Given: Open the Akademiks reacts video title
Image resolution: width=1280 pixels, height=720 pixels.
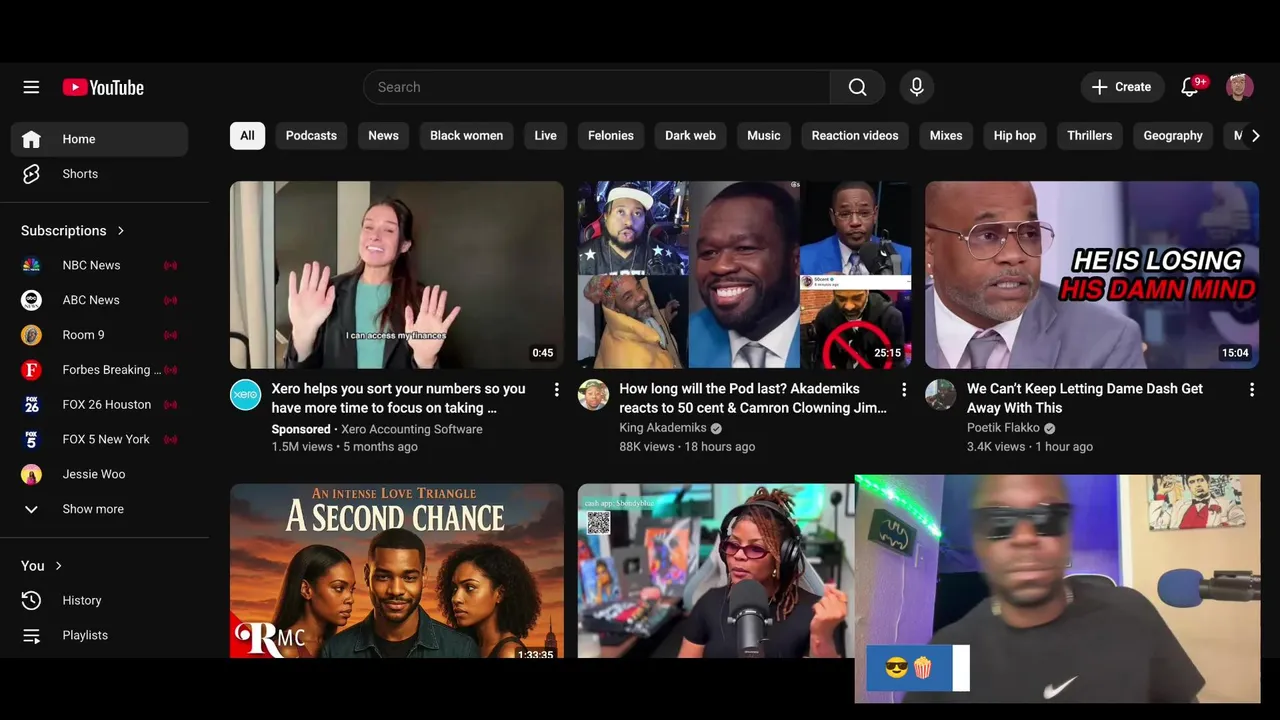Looking at the screenshot, I should pos(753,398).
